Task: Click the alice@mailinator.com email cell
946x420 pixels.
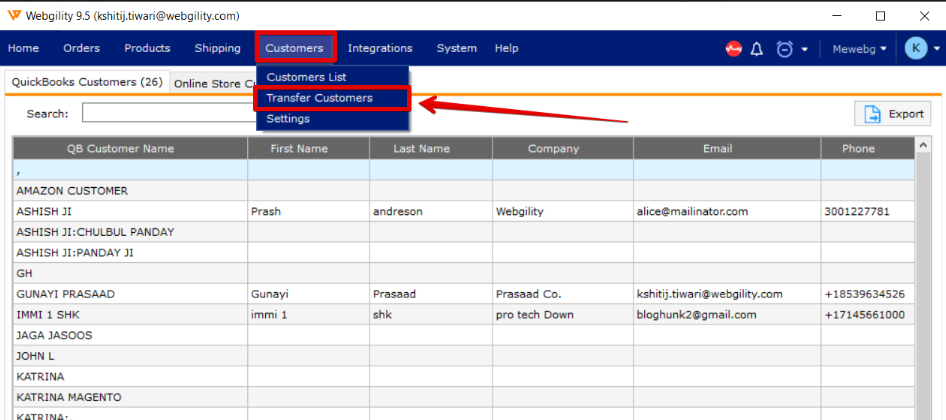Action: tap(727, 211)
